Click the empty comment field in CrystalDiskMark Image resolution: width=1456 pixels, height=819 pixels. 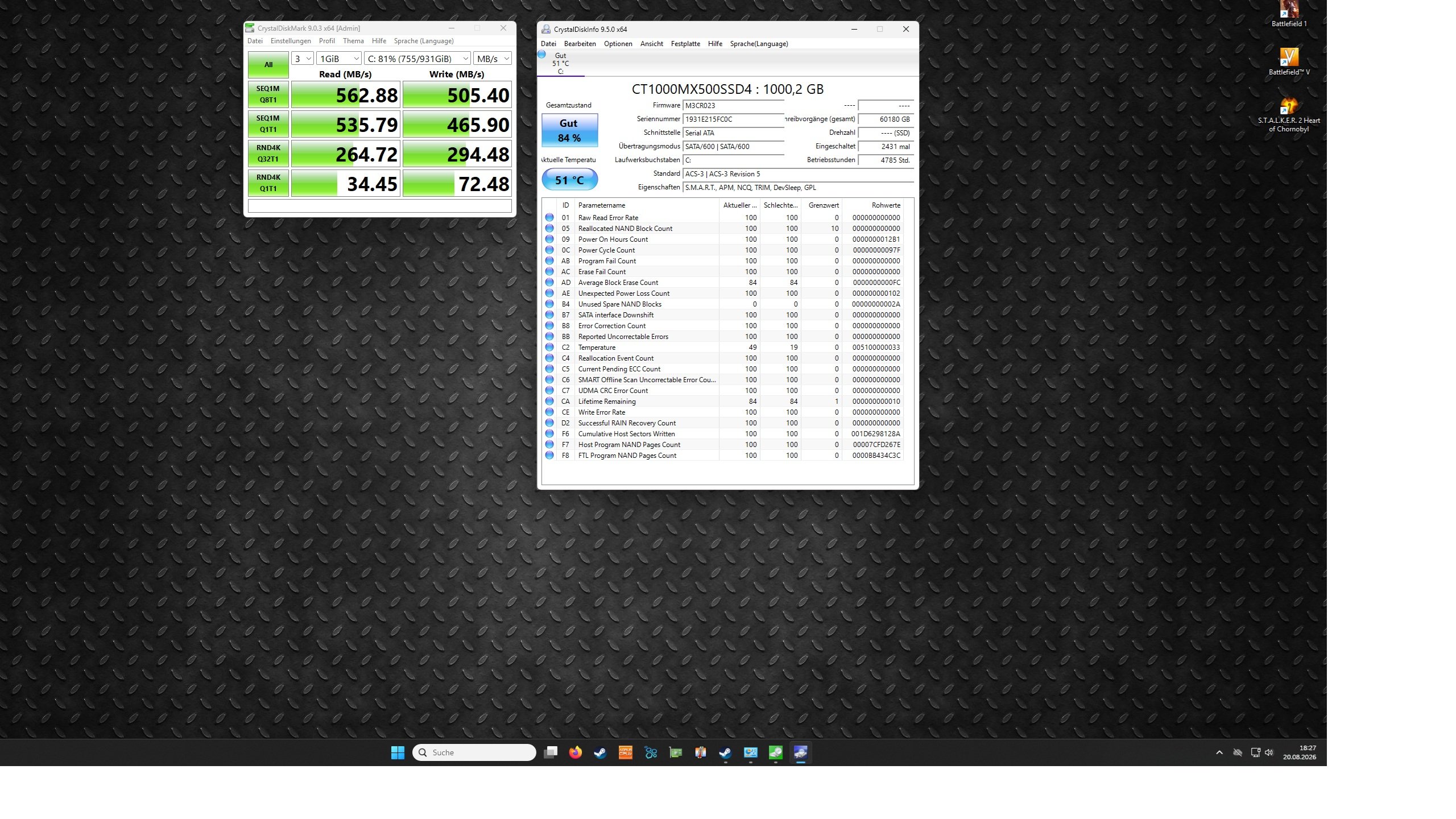pyautogui.click(x=380, y=206)
